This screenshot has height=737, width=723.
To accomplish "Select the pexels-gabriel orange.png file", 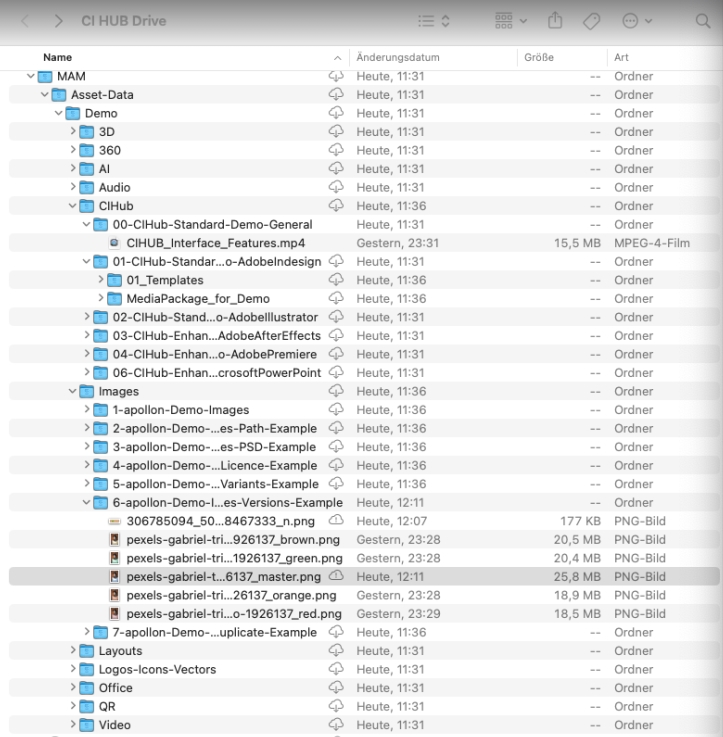I will [231, 595].
